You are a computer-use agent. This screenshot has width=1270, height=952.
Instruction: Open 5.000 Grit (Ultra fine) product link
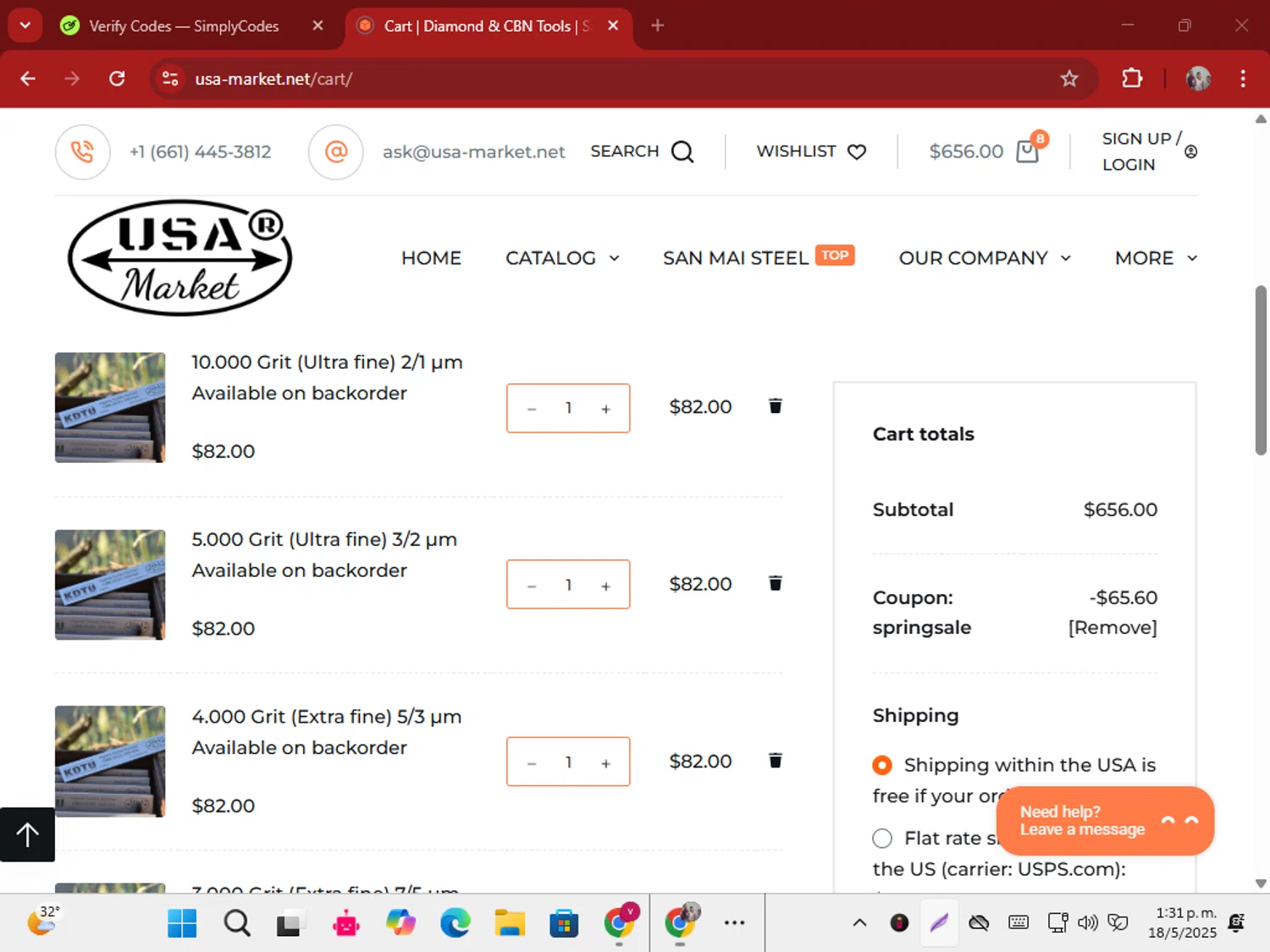tap(324, 539)
